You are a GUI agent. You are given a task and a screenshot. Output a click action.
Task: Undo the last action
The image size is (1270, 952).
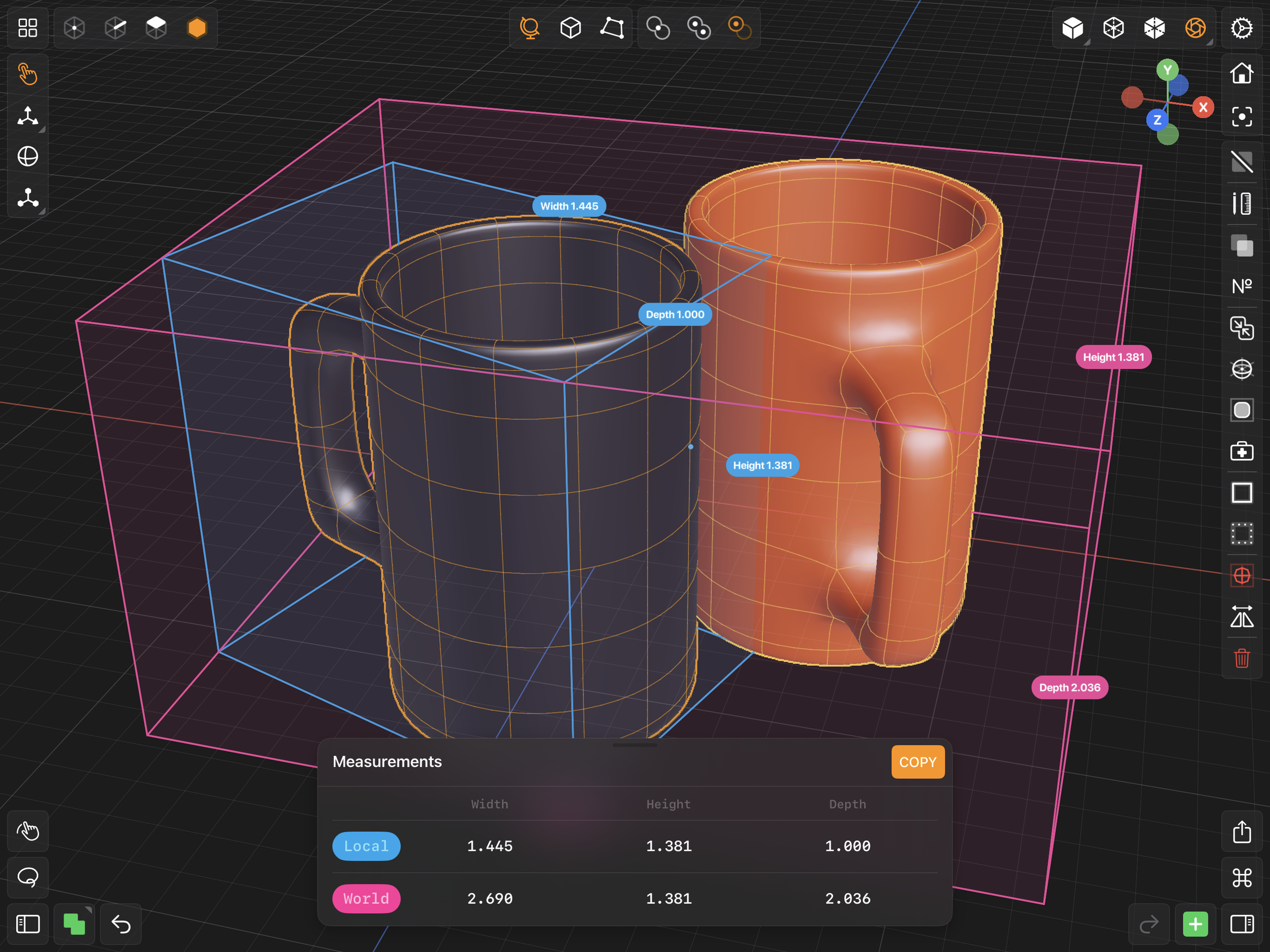point(120,924)
